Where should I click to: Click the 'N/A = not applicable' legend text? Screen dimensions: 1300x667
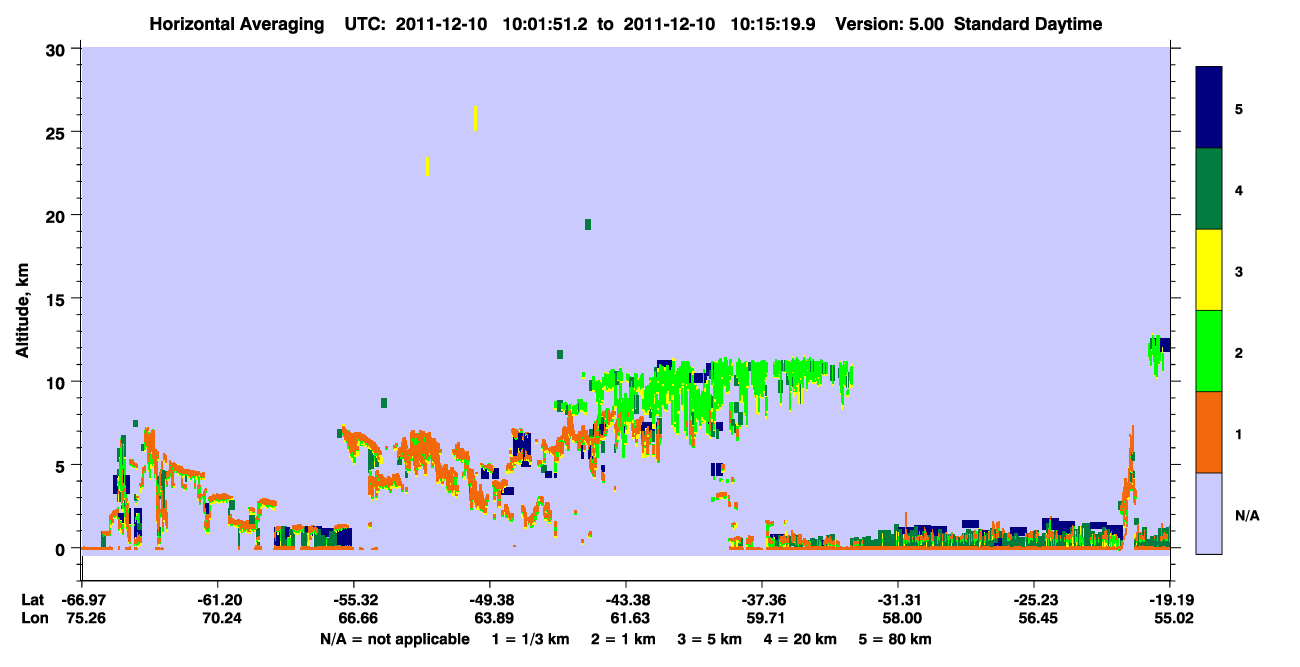tap(394, 639)
